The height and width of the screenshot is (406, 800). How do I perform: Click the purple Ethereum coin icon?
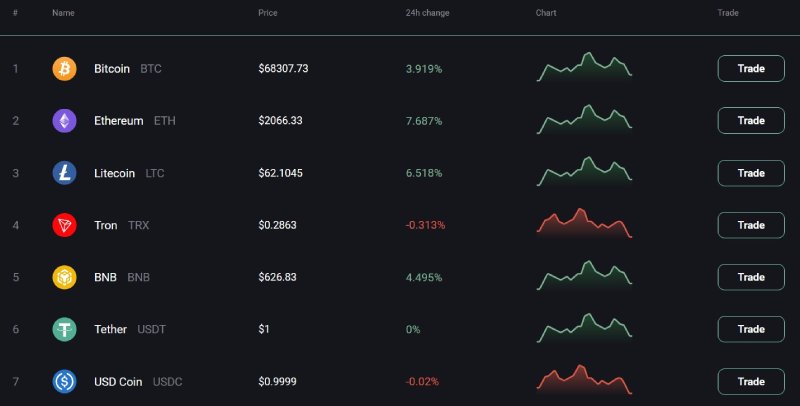pos(64,121)
